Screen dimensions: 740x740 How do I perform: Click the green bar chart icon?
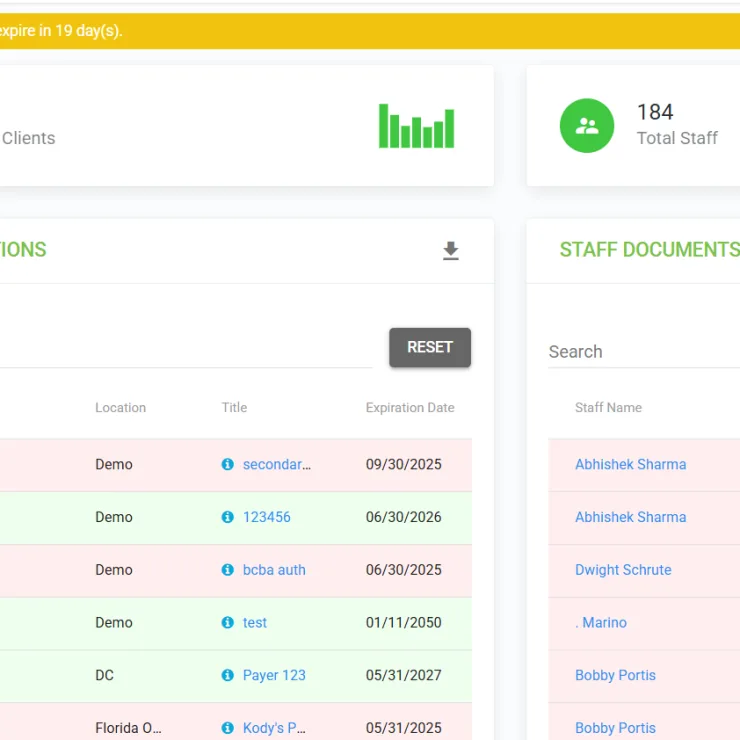[x=416, y=126]
